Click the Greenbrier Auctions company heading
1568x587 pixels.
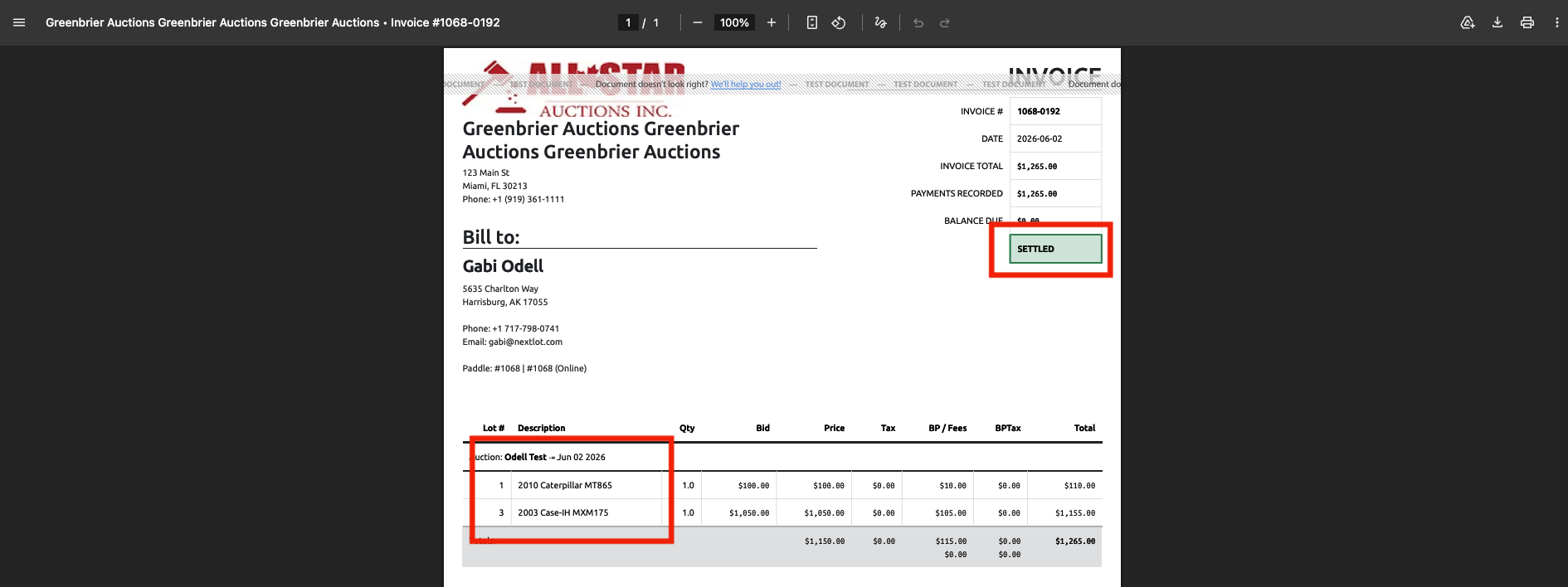(x=601, y=140)
